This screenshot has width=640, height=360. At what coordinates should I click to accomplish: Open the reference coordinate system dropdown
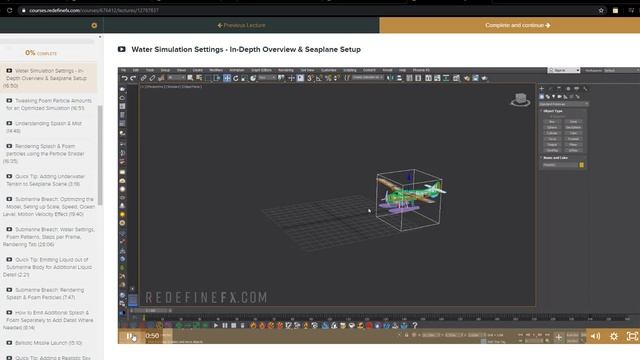[x=267, y=78]
